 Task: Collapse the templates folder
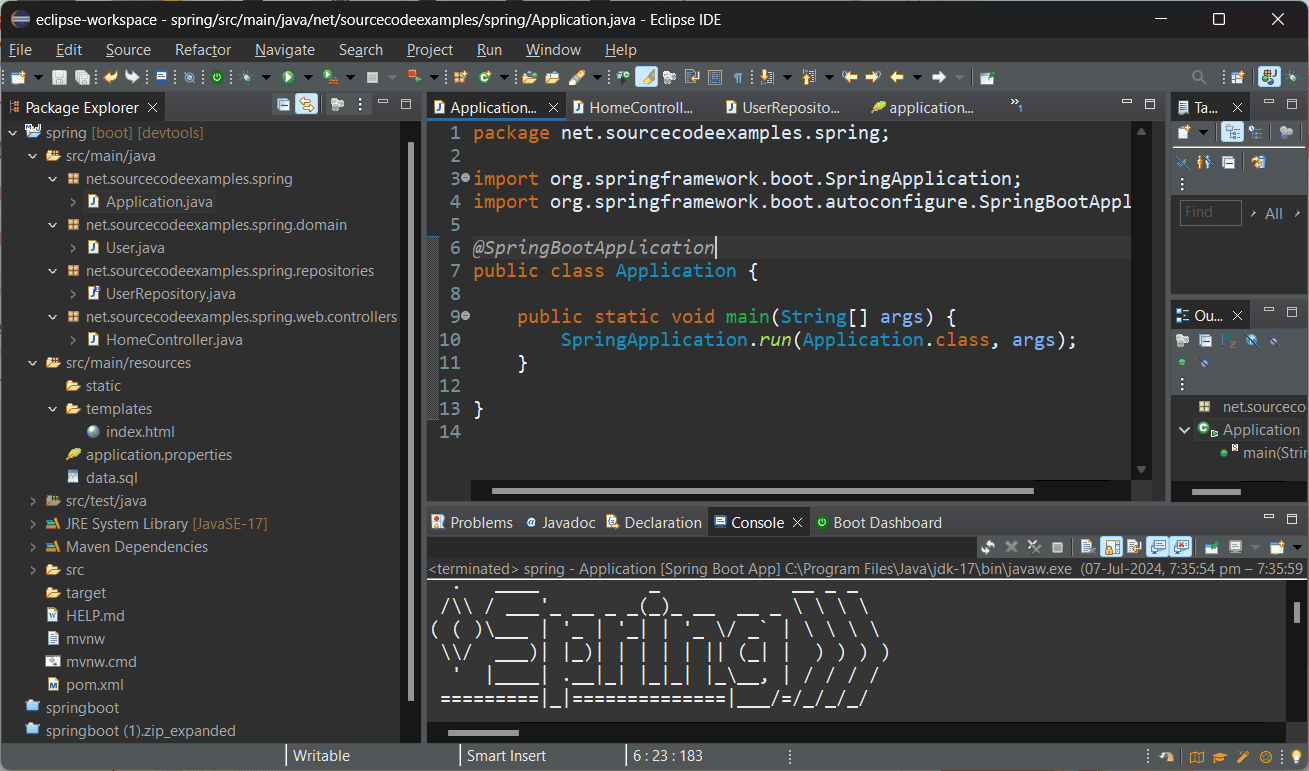click(53, 409)
